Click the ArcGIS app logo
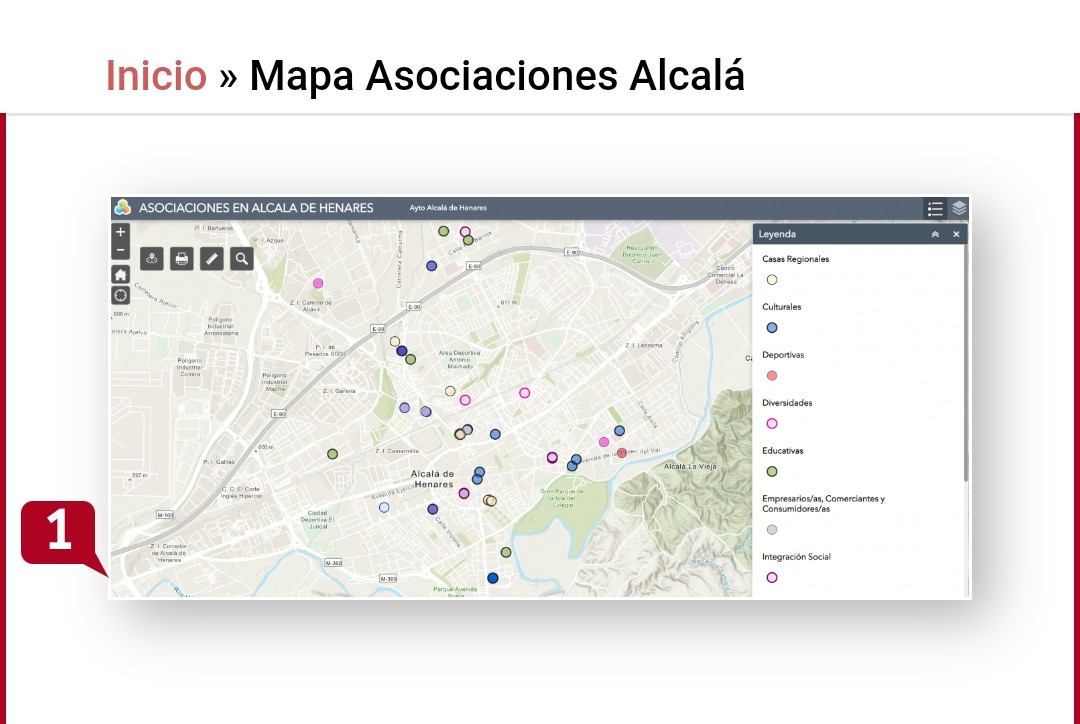Image resolution: width=1080 pixels, height=724 pixels. 123,208
